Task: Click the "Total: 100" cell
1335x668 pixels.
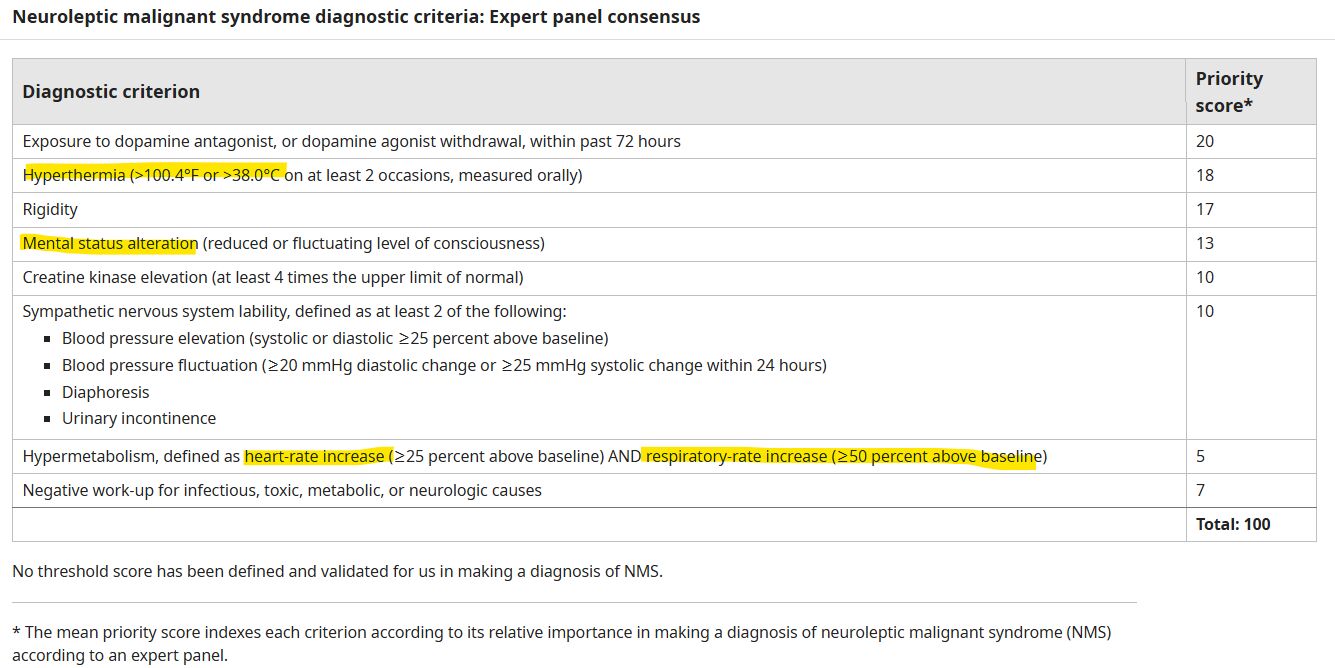Action: pyautogui.click(x=1233, y=524)
